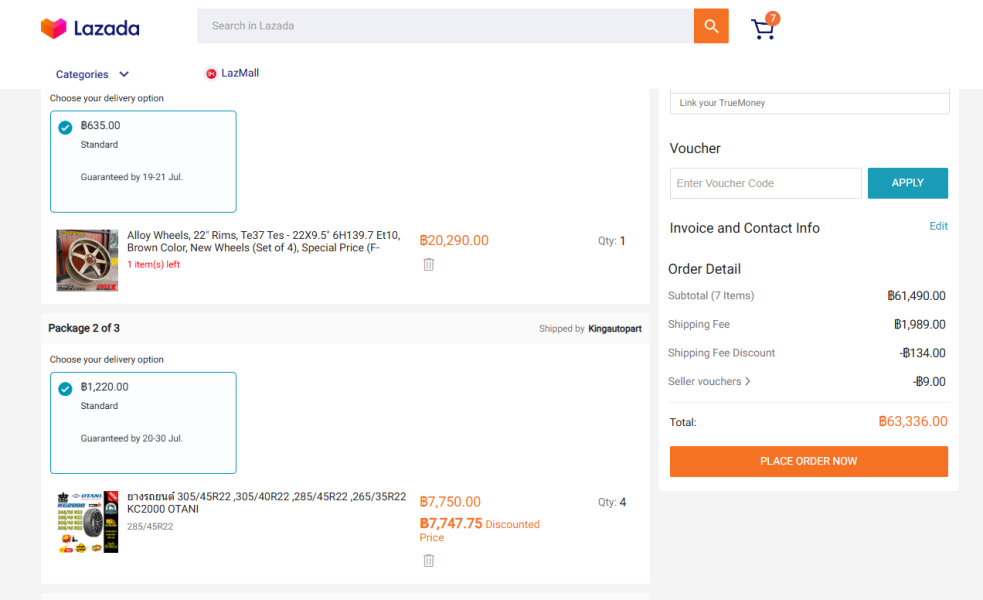Screen dimensions: 983x600
Task: Expand the Categories dropdown
Action: pos(92,74)
